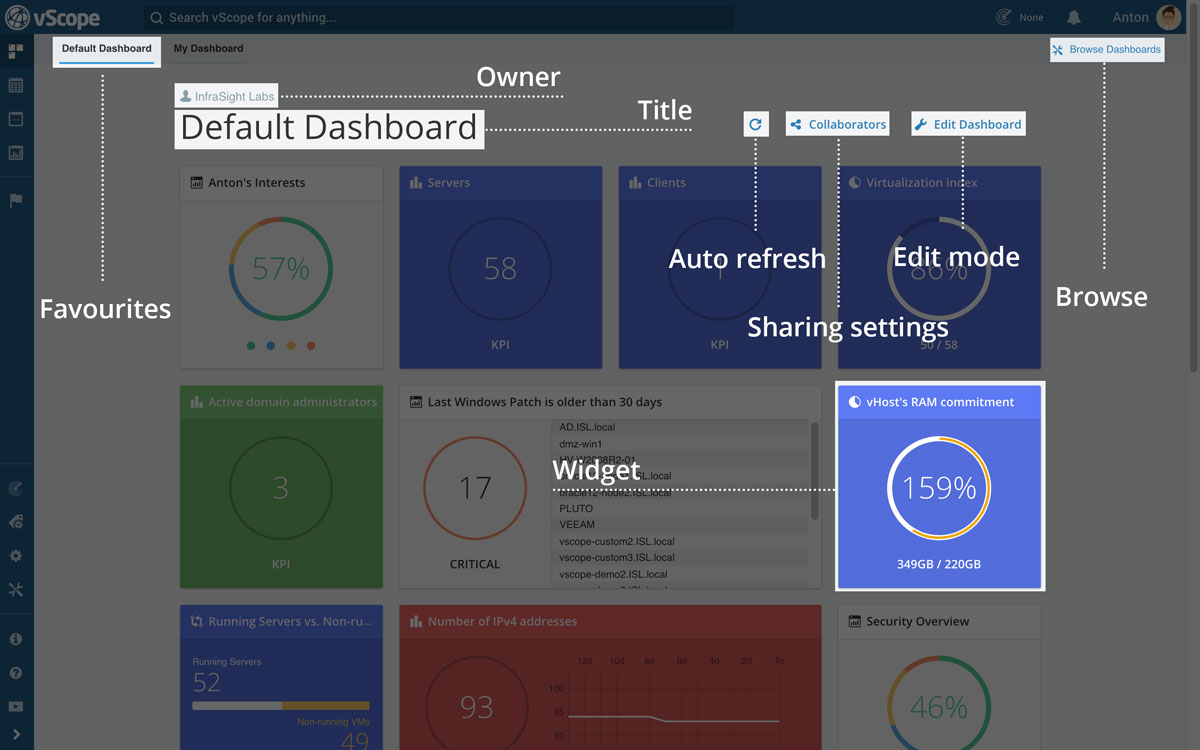Image resolution: width=1200 pixels, height=750 pixels.
Task: Open the table view icon in the sidebar
Action: (16, 86)
